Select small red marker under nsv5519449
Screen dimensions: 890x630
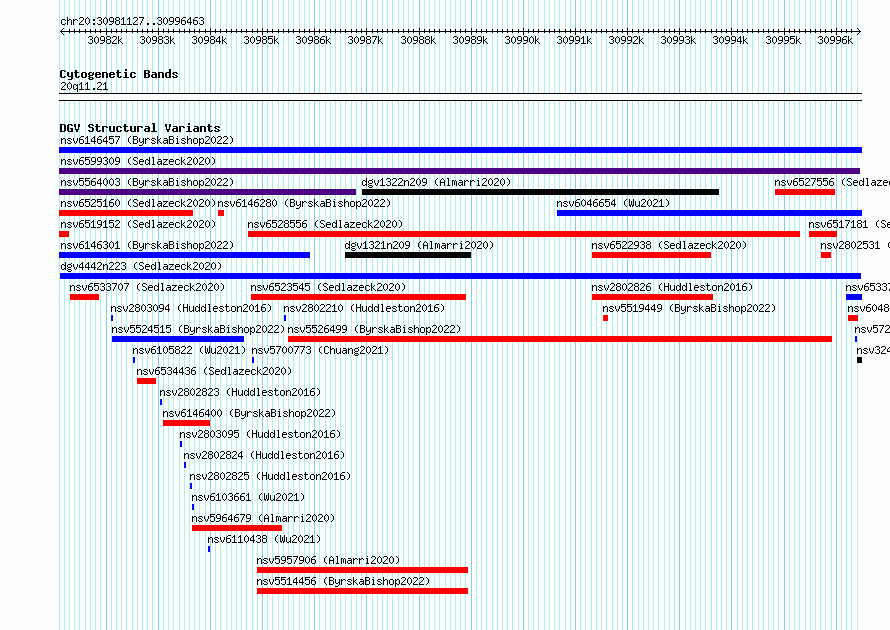[x=606, y=318]
